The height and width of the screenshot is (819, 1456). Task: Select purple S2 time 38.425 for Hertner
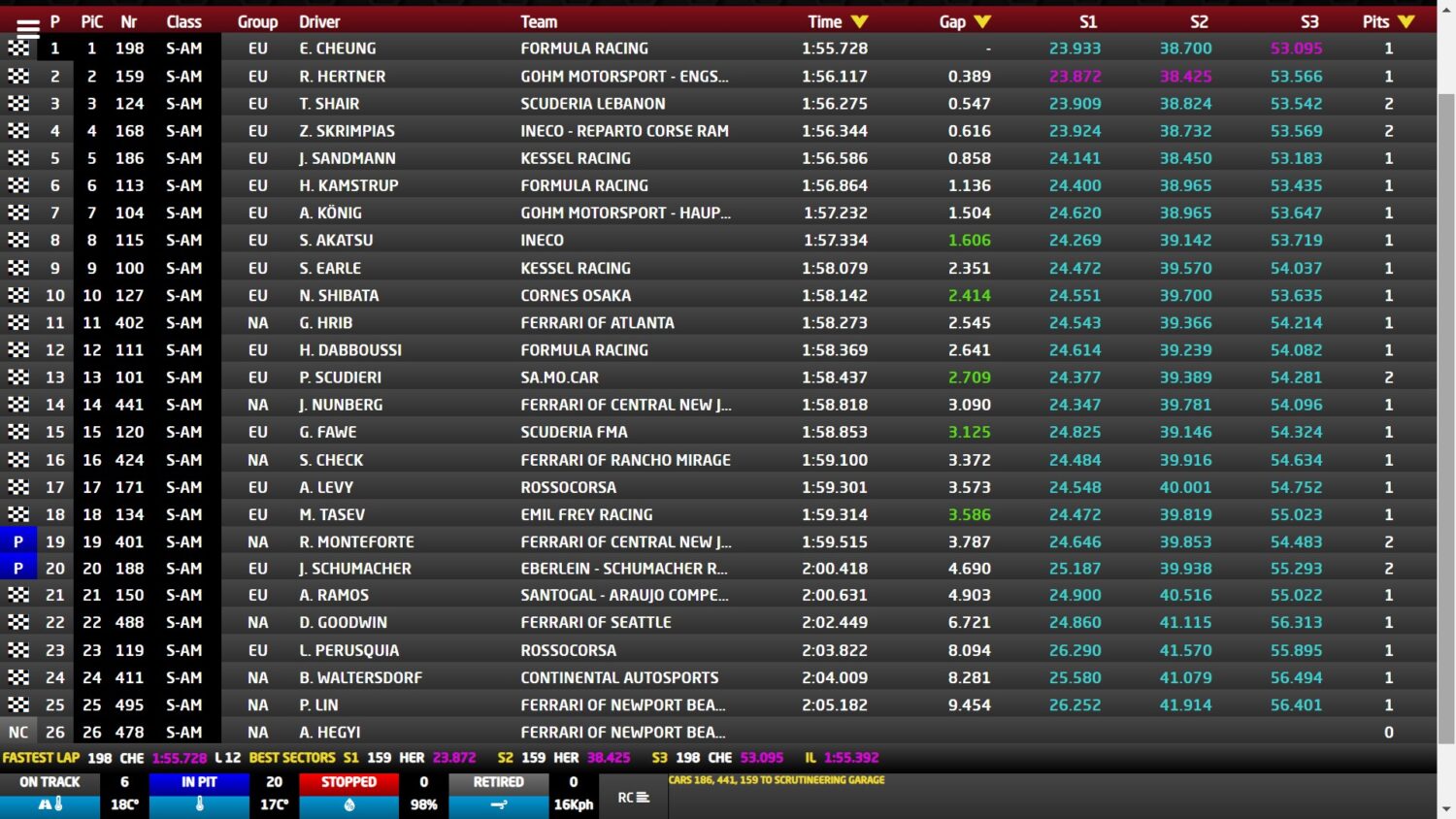click(x=1186, y=76)
